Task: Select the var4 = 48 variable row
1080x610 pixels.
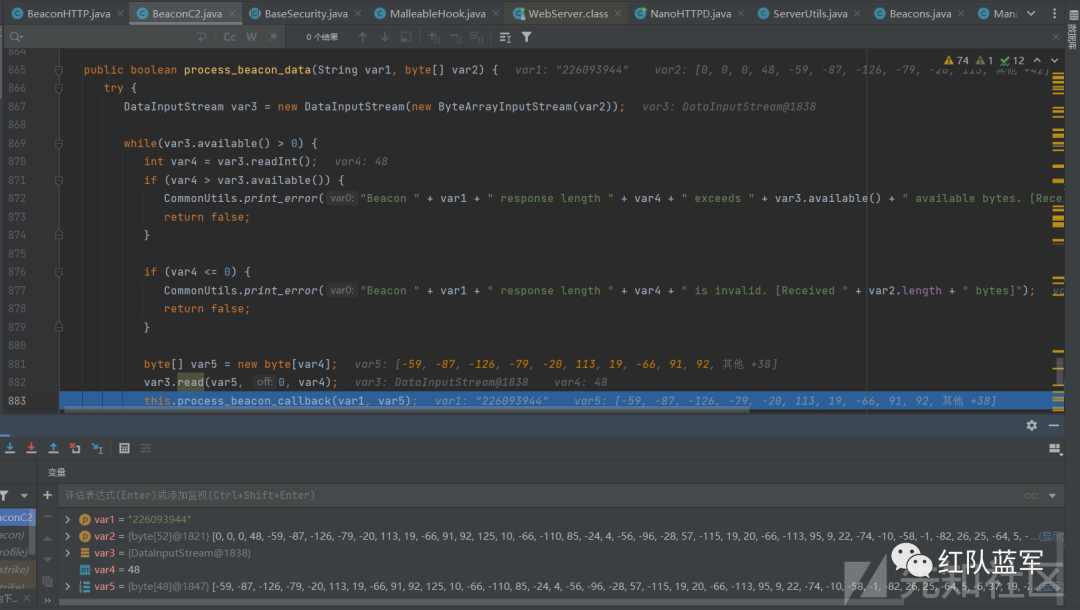Action: pyautogui.click(x=561, y=569)
